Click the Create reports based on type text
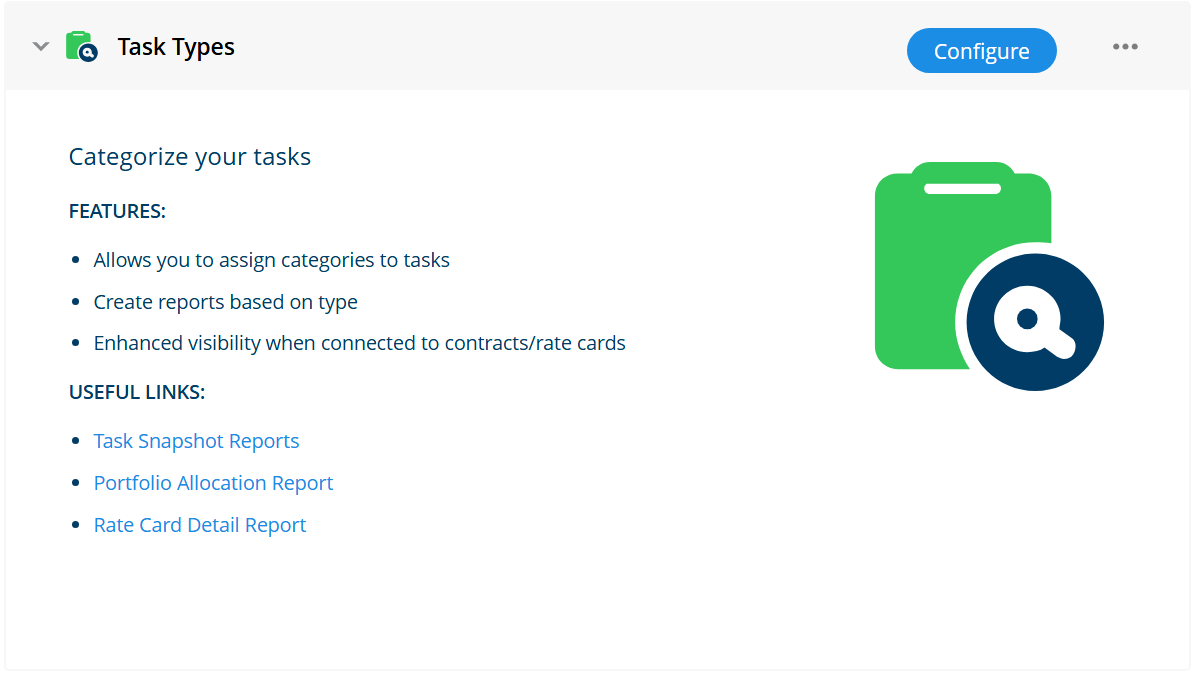 225,302
